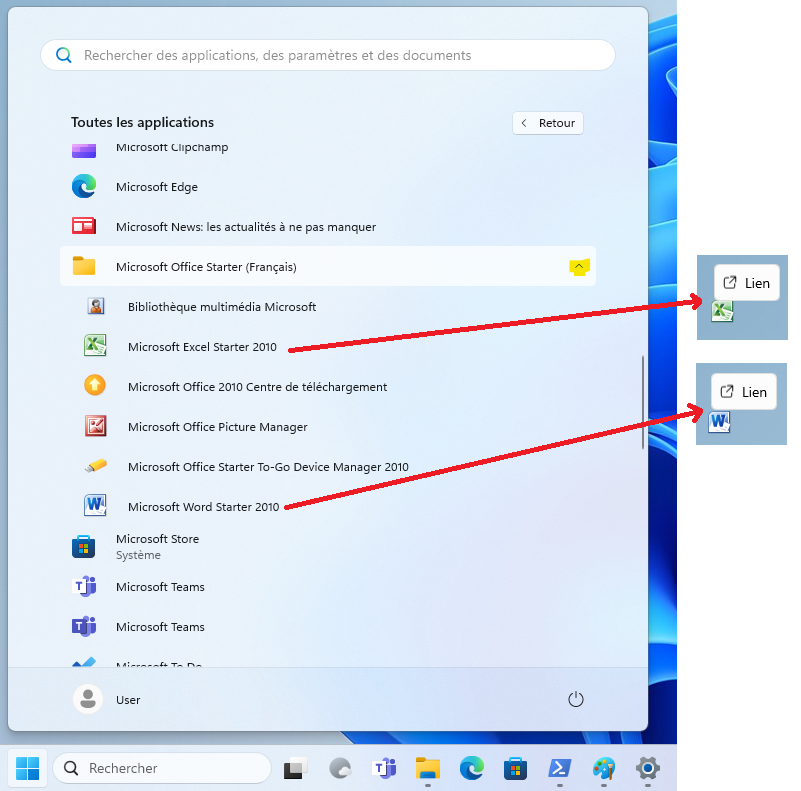
Task: Open the Windows Start button
Action: click(x=28, y=768)
